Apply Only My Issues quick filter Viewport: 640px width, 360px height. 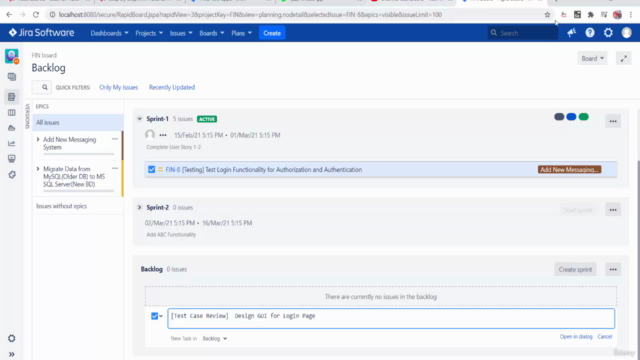[x=118, y=87]
